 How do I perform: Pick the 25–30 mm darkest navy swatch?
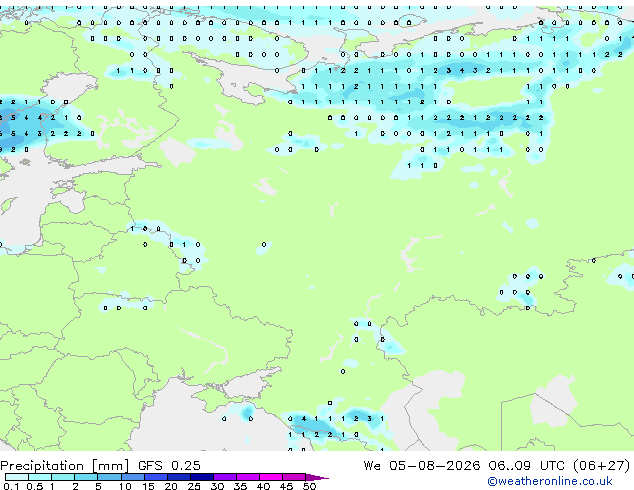(202, 477)
